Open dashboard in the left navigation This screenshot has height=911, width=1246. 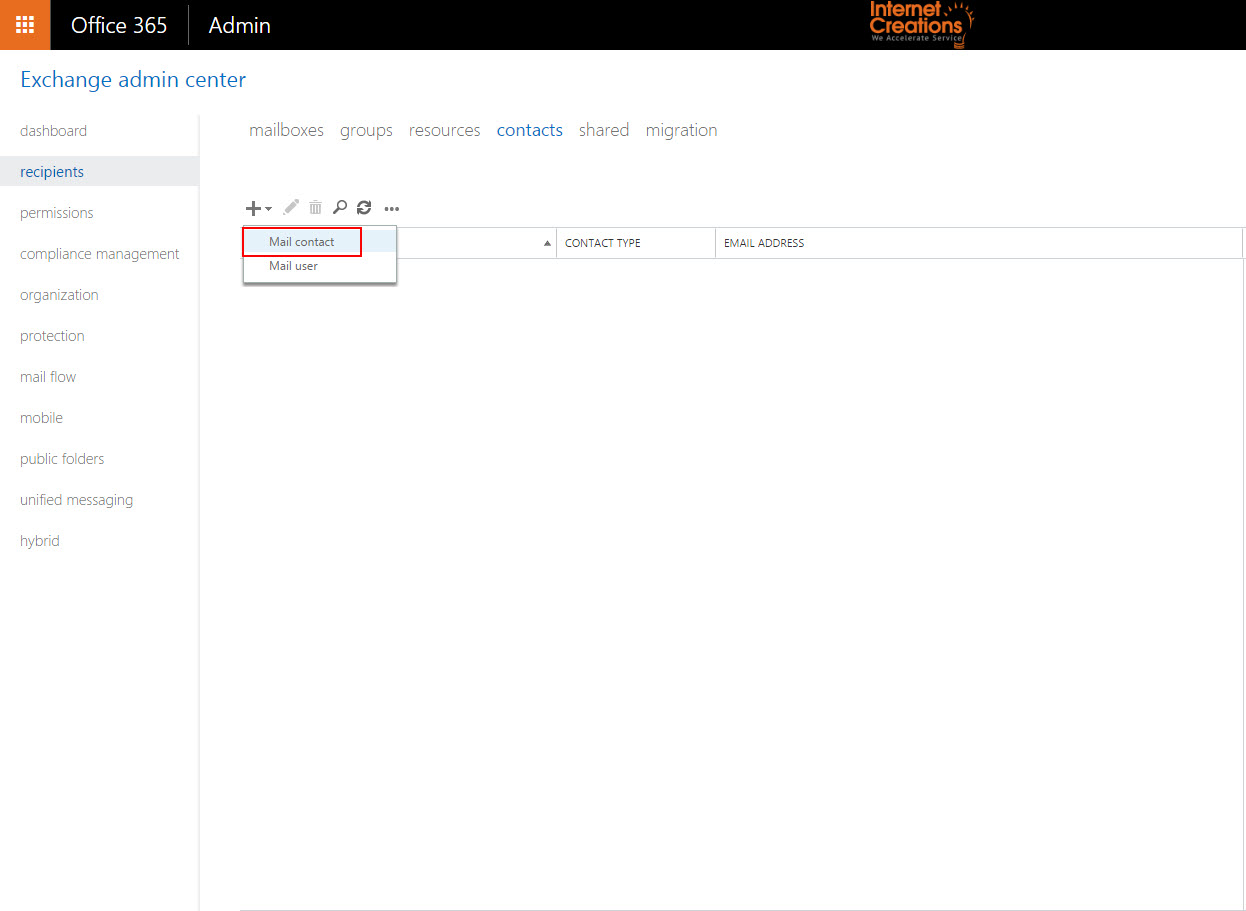pyautogui.click(x=53, y=131)
